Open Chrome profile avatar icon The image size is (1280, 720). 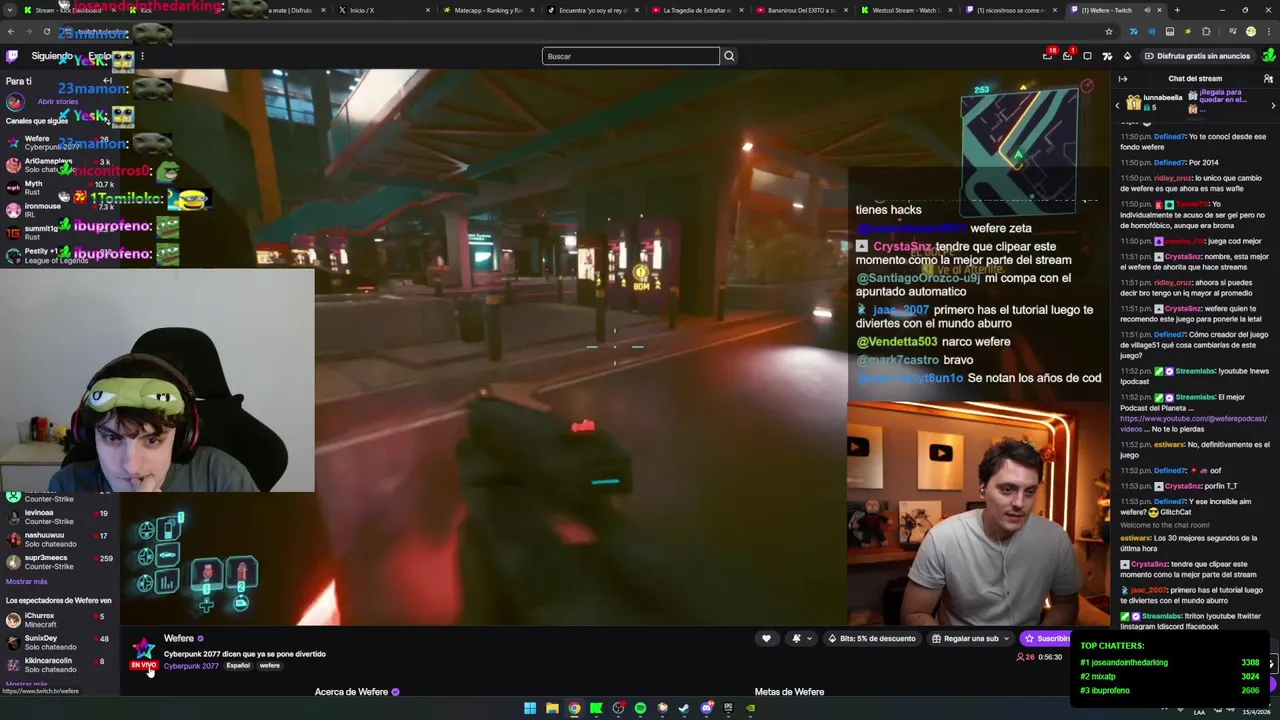tap(1250, 32)
